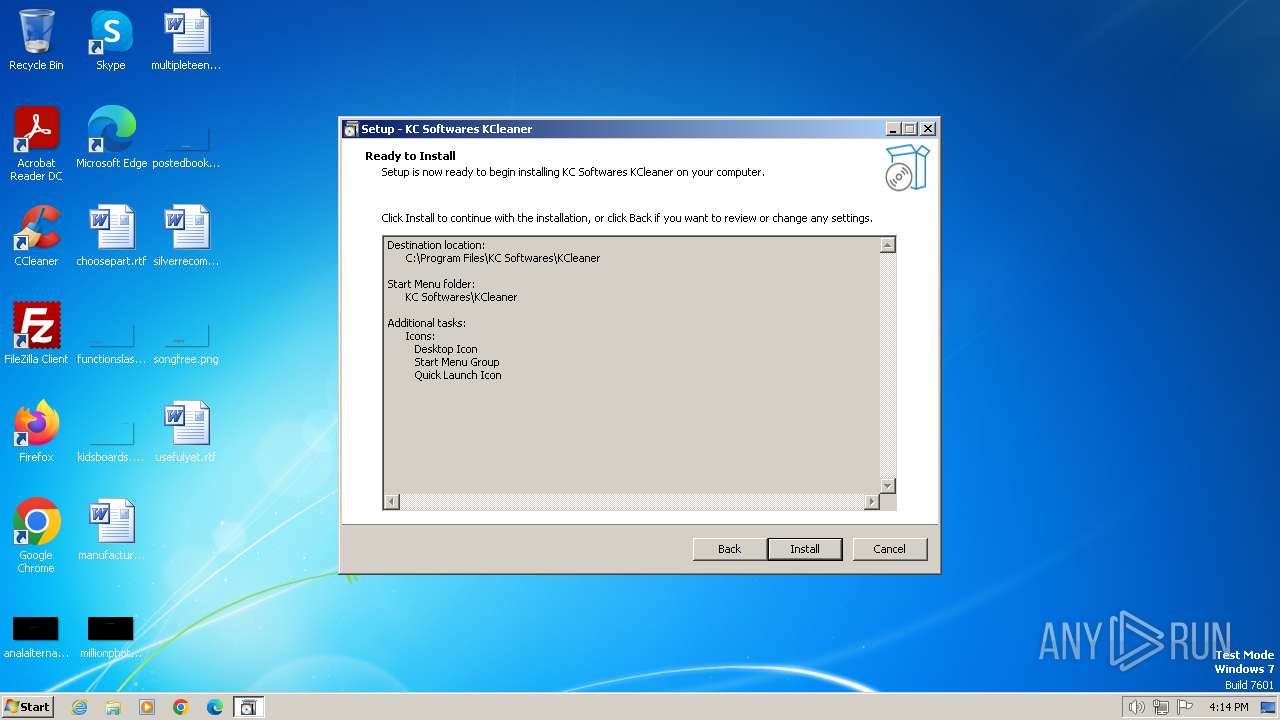Image resolution: width=1280 pixels, height=720 pixels.
Task: Click the Start Menu Group line
Action: 457,362
